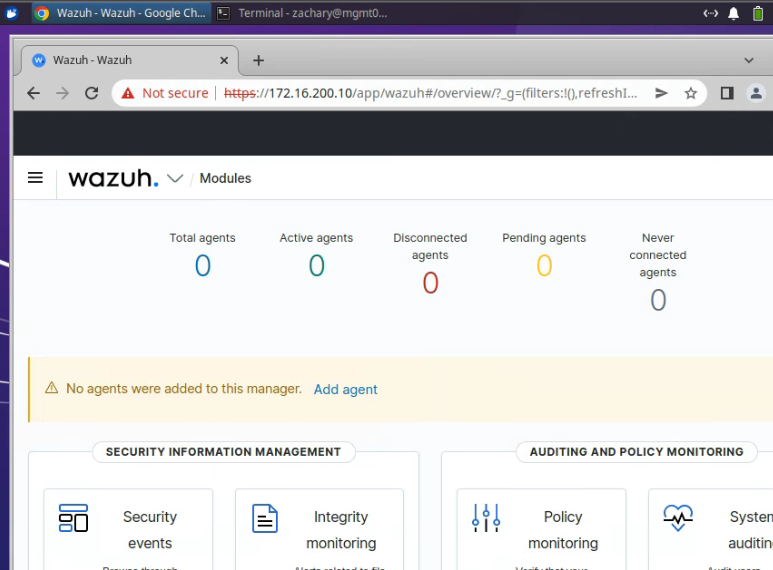Screen dimensions: 773x570
Task: Click the Never connected agents count
Action: click(x=658, y=300)
